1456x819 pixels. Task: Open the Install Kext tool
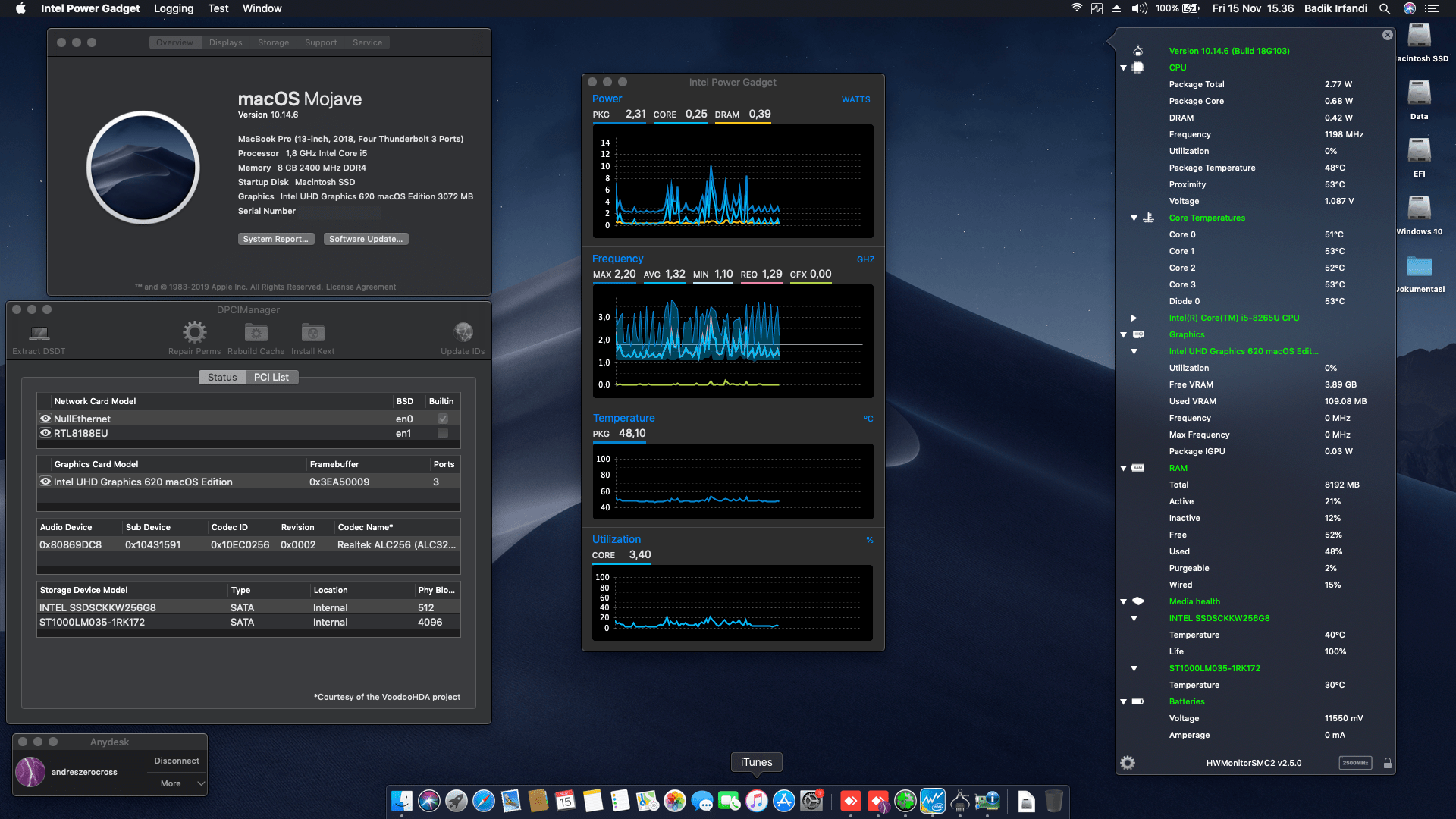(x=312, y=332)
